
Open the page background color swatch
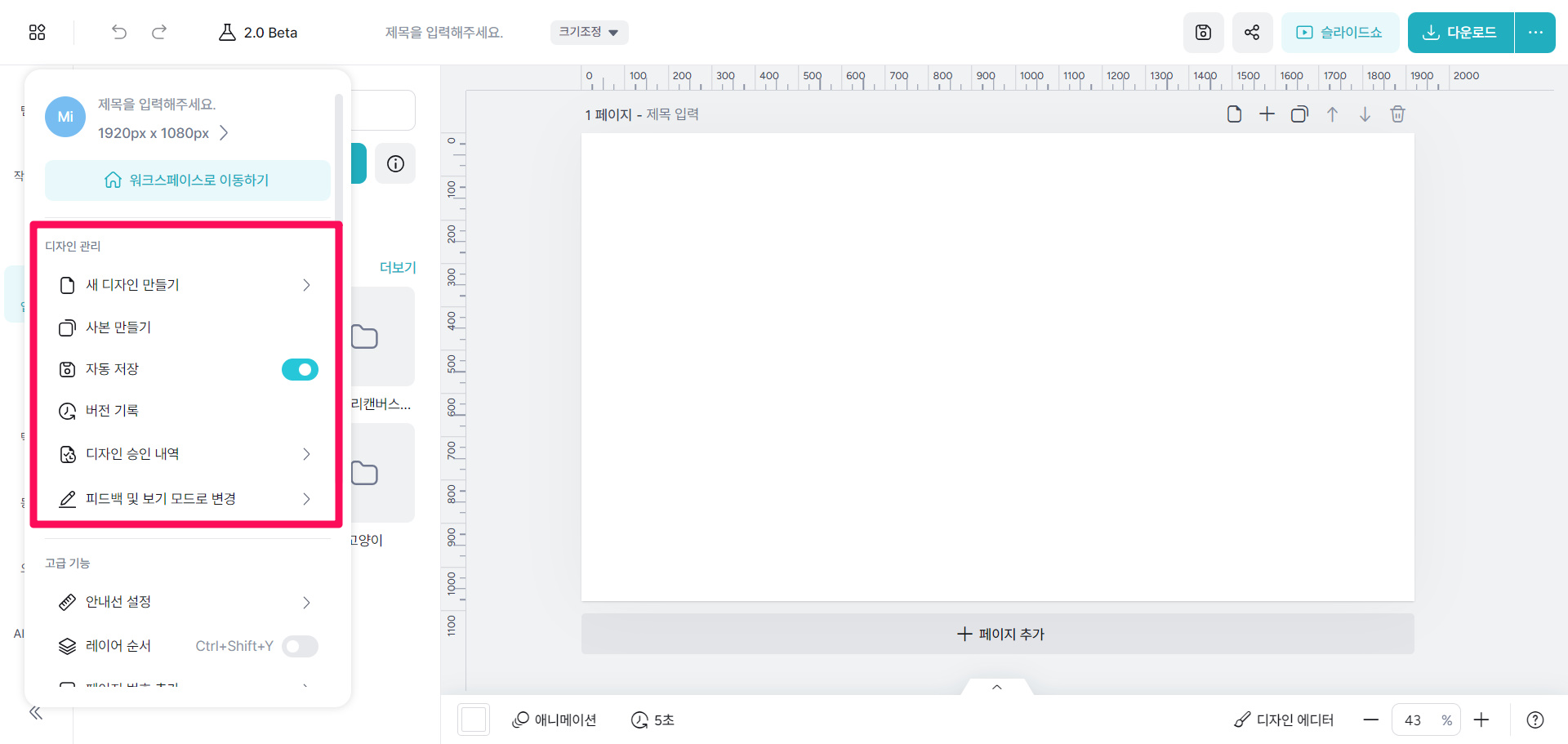coord(474,719)
